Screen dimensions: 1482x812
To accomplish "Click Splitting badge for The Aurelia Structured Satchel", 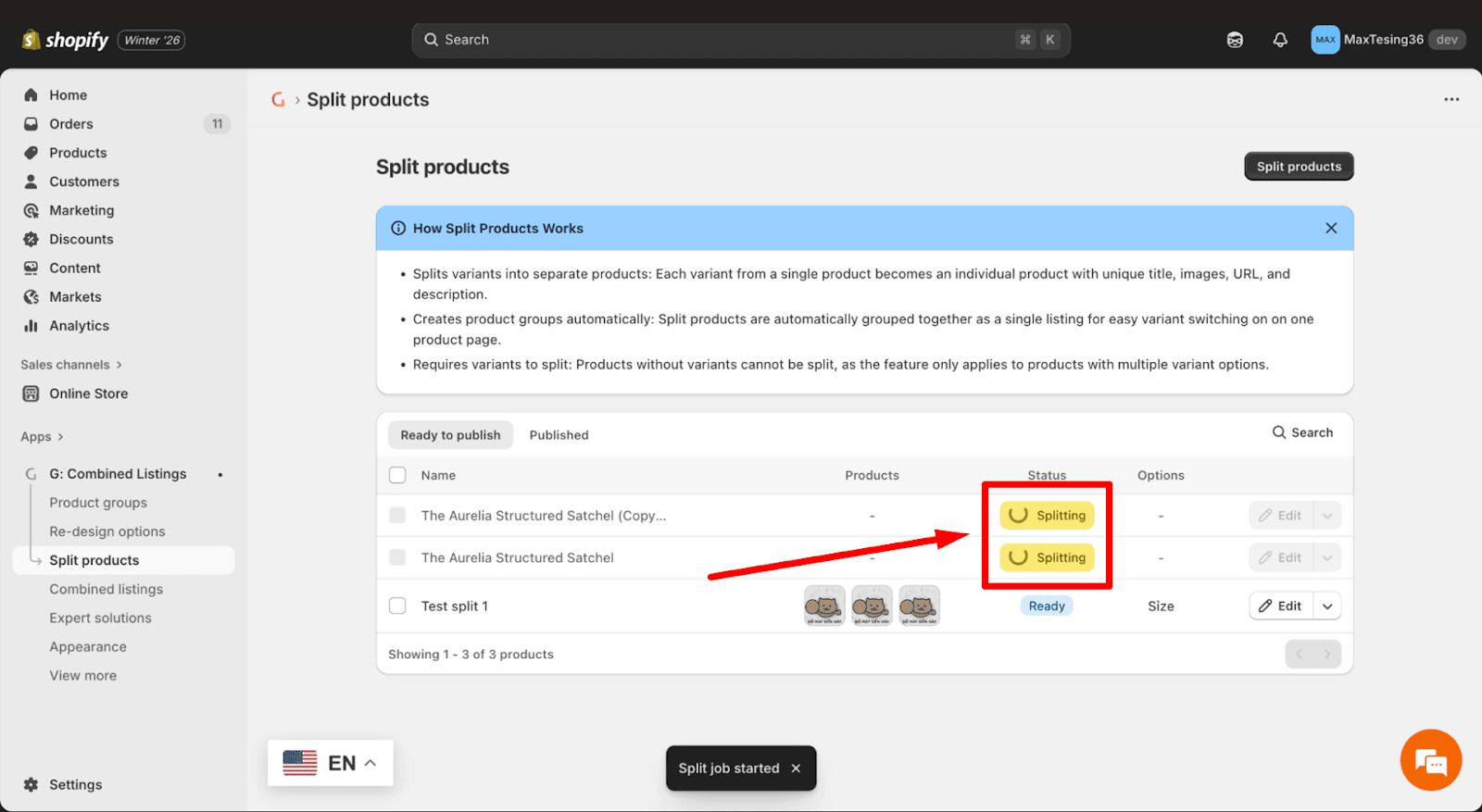I will point(1047,557).
